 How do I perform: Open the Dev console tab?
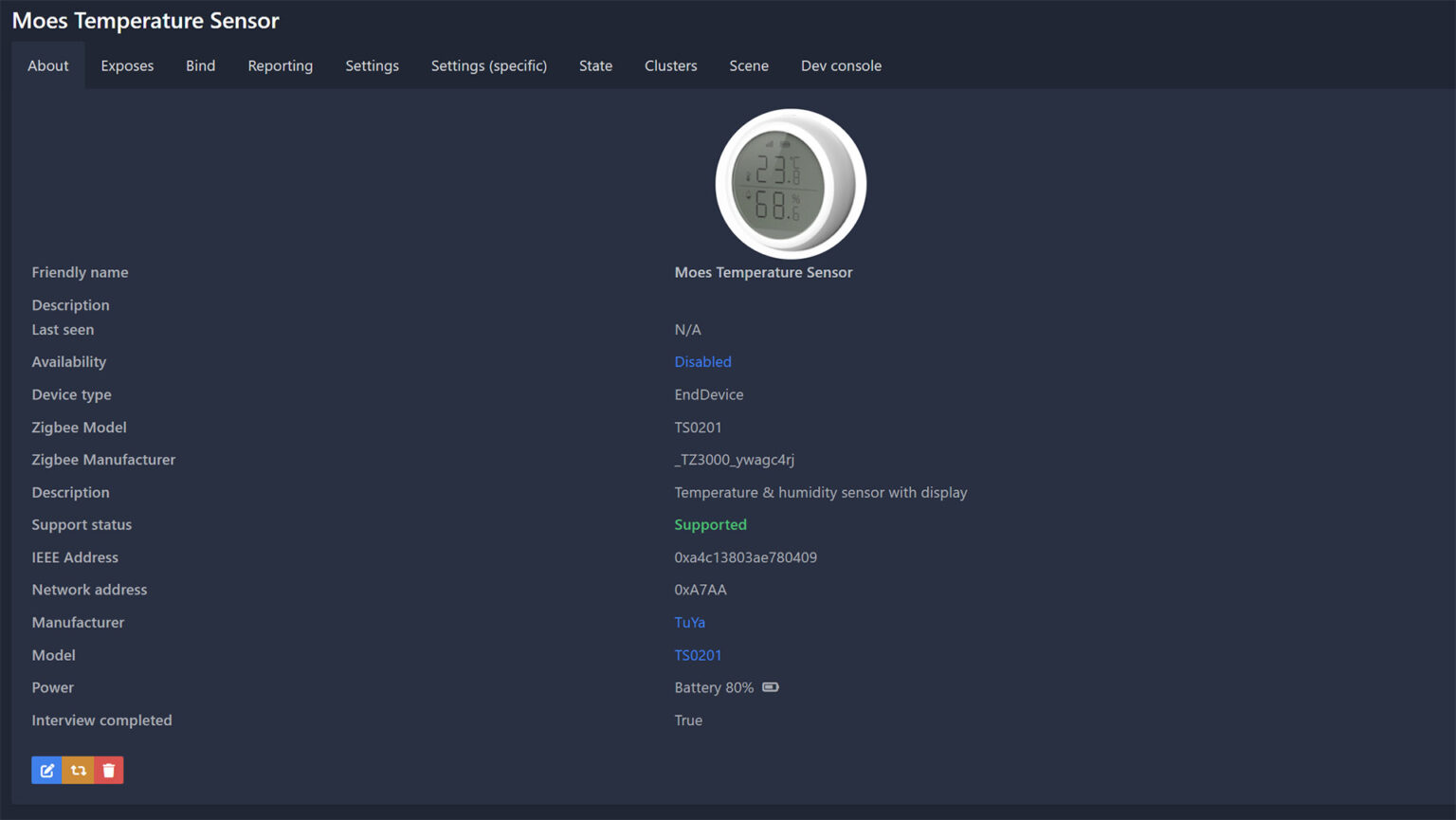click(841, 65)
